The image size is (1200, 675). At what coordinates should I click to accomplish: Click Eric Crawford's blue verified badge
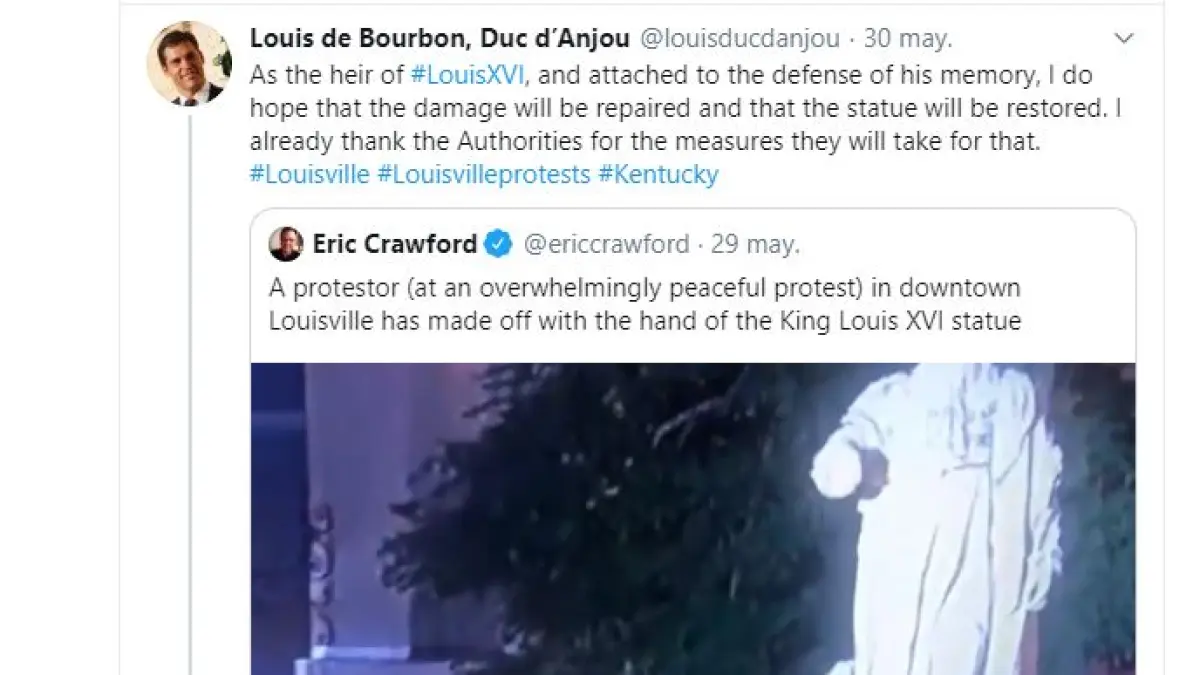click(x=499, y=244)
